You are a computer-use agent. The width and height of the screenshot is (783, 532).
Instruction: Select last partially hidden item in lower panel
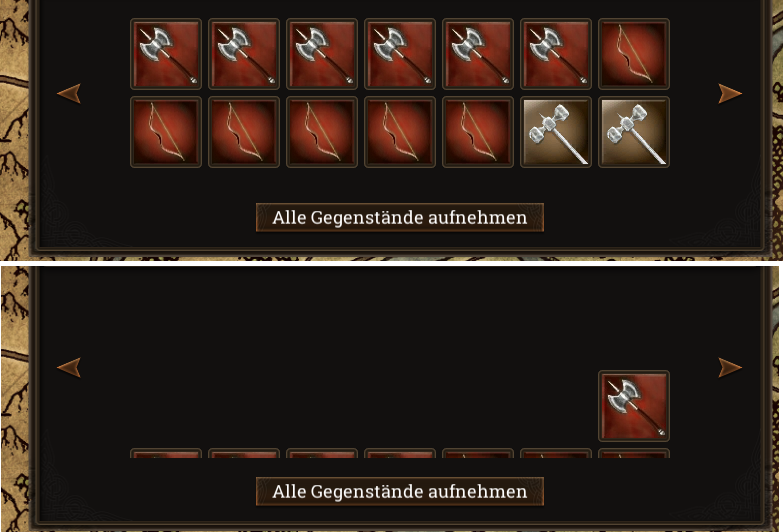tap(634, 454)
